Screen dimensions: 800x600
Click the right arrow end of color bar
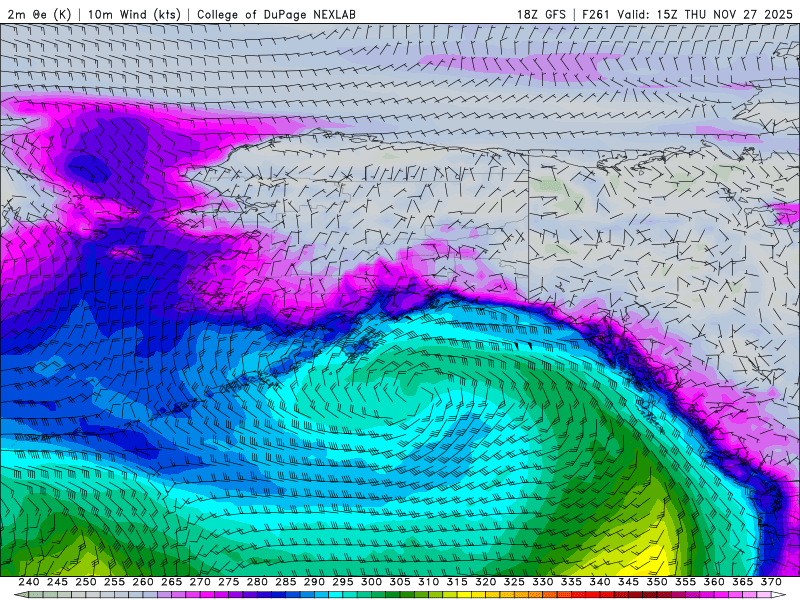click(779, 595)
